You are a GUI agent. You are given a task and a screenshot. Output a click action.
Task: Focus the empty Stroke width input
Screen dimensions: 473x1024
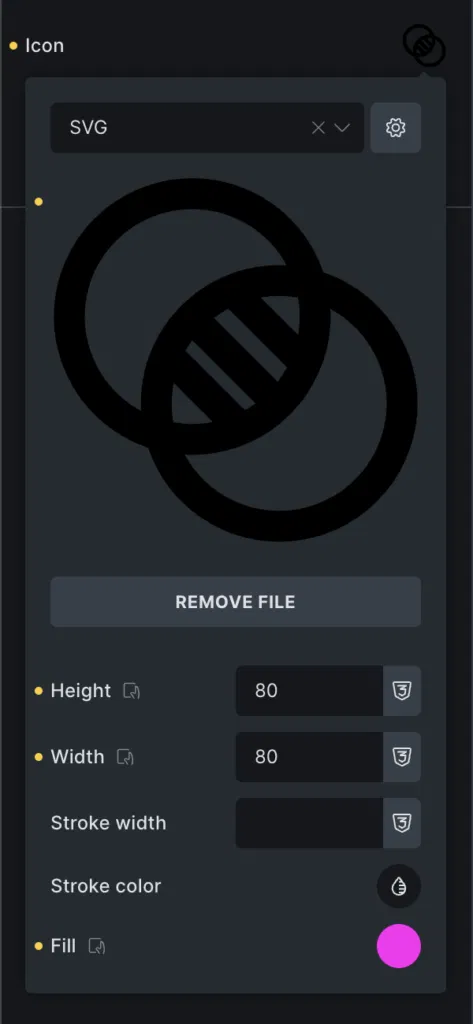310,823
